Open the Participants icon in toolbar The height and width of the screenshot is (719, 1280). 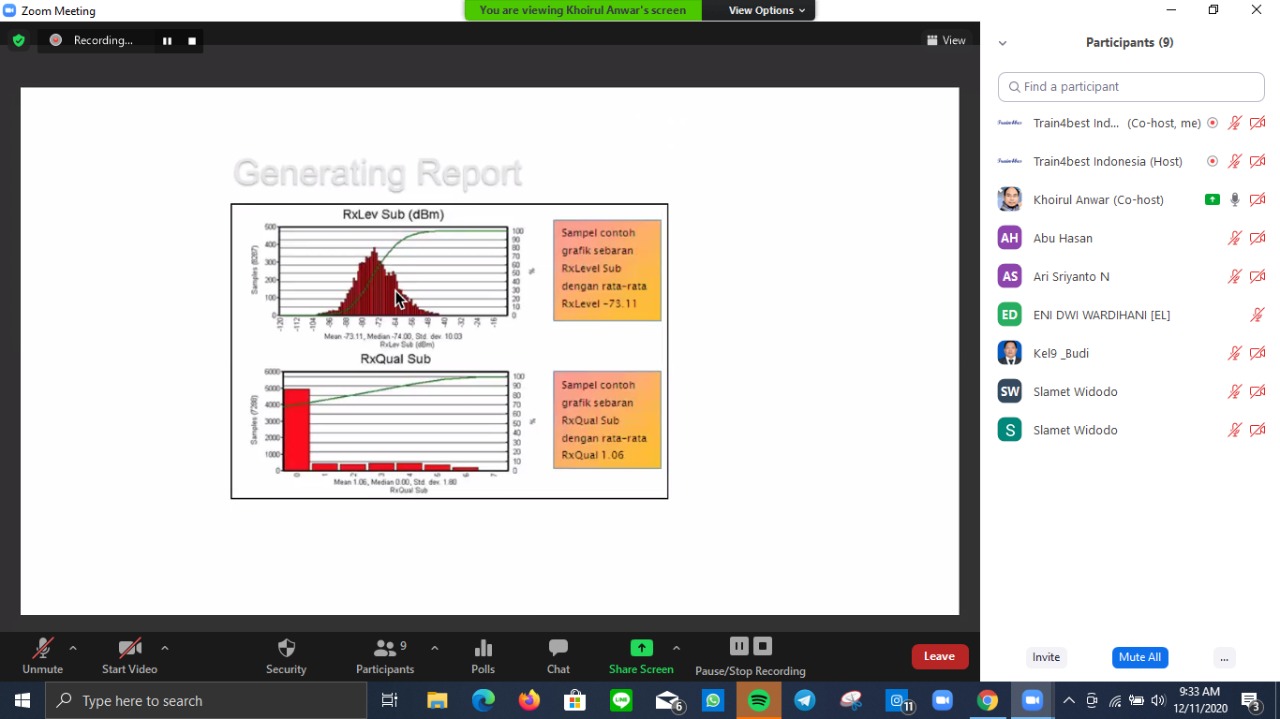[x=385, y=648]
